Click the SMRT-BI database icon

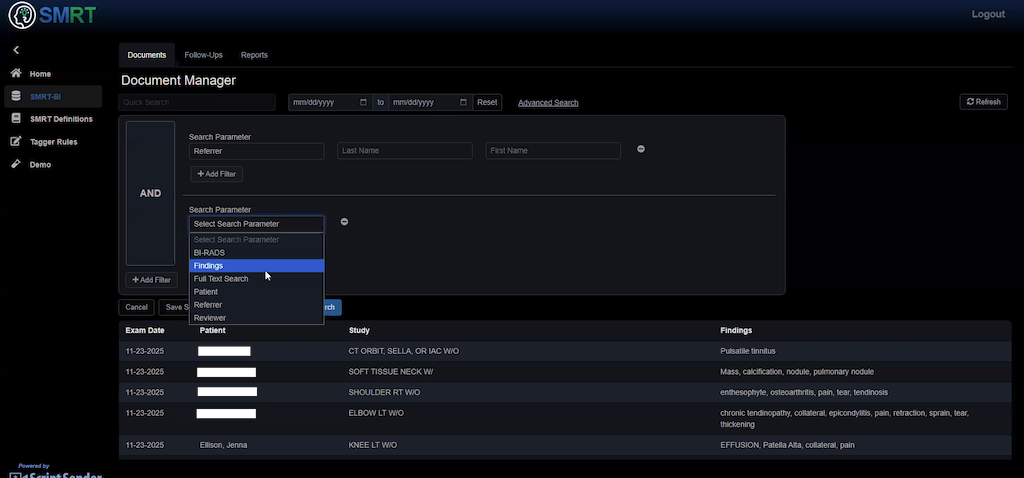(16, 96)
